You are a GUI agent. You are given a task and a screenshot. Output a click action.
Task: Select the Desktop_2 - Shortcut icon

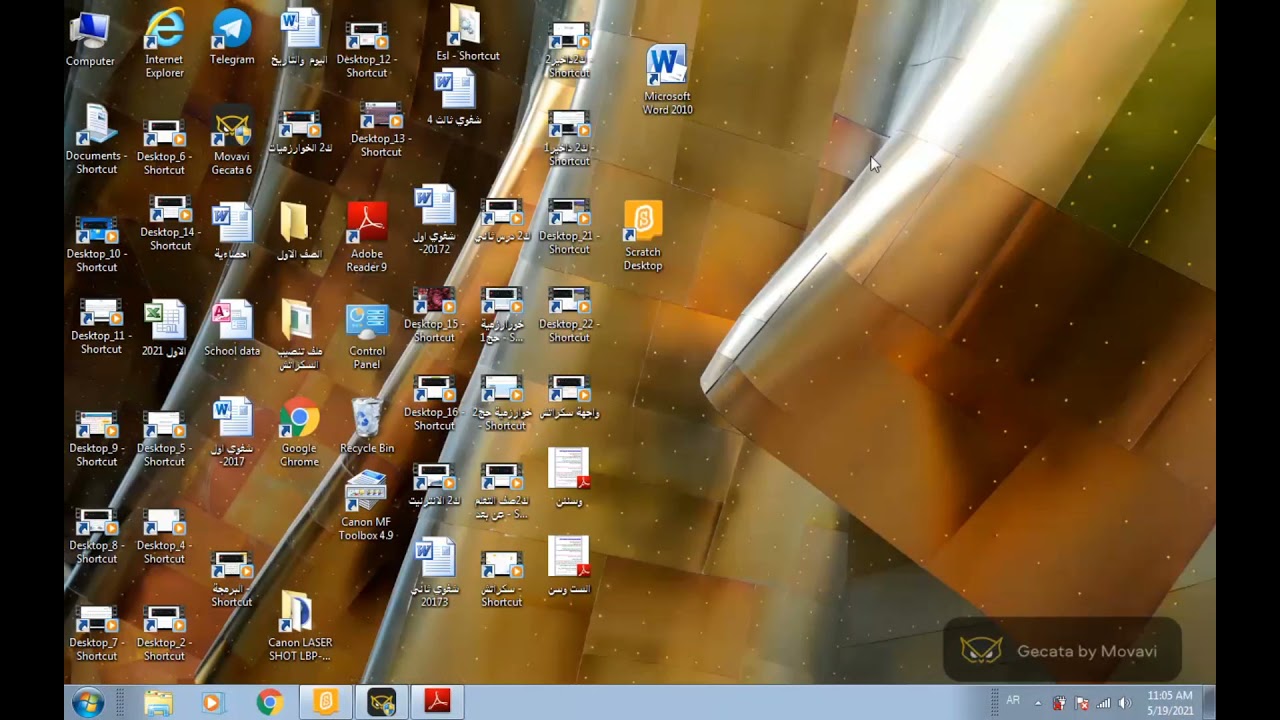164,633
